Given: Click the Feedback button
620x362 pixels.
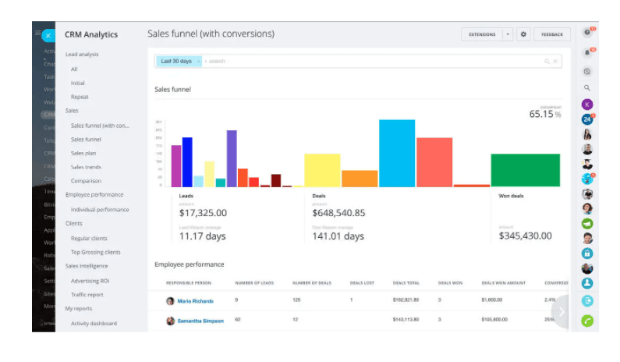Looking at the screenshot, I should point(552,34).
